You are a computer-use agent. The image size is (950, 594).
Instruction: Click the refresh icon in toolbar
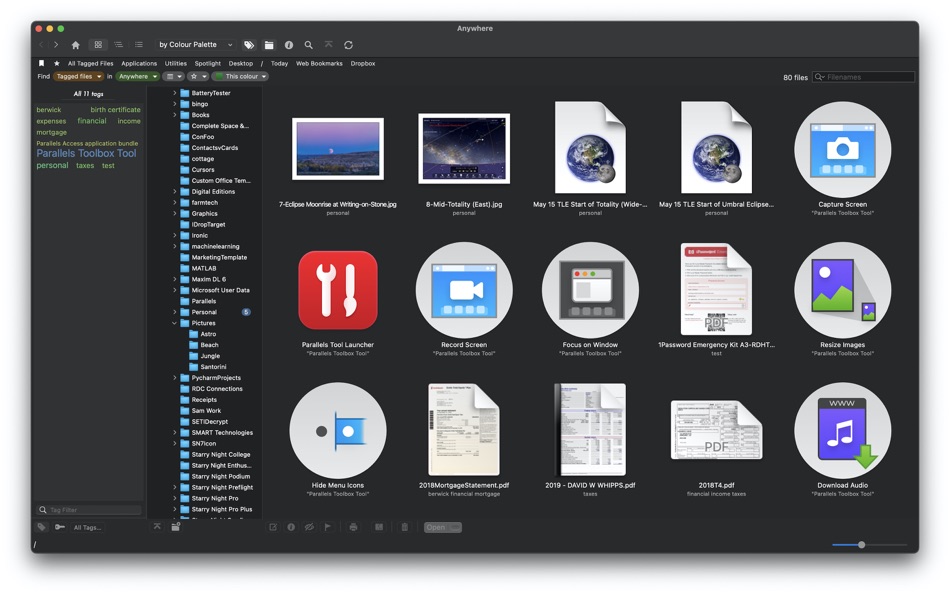pos(348,45)
